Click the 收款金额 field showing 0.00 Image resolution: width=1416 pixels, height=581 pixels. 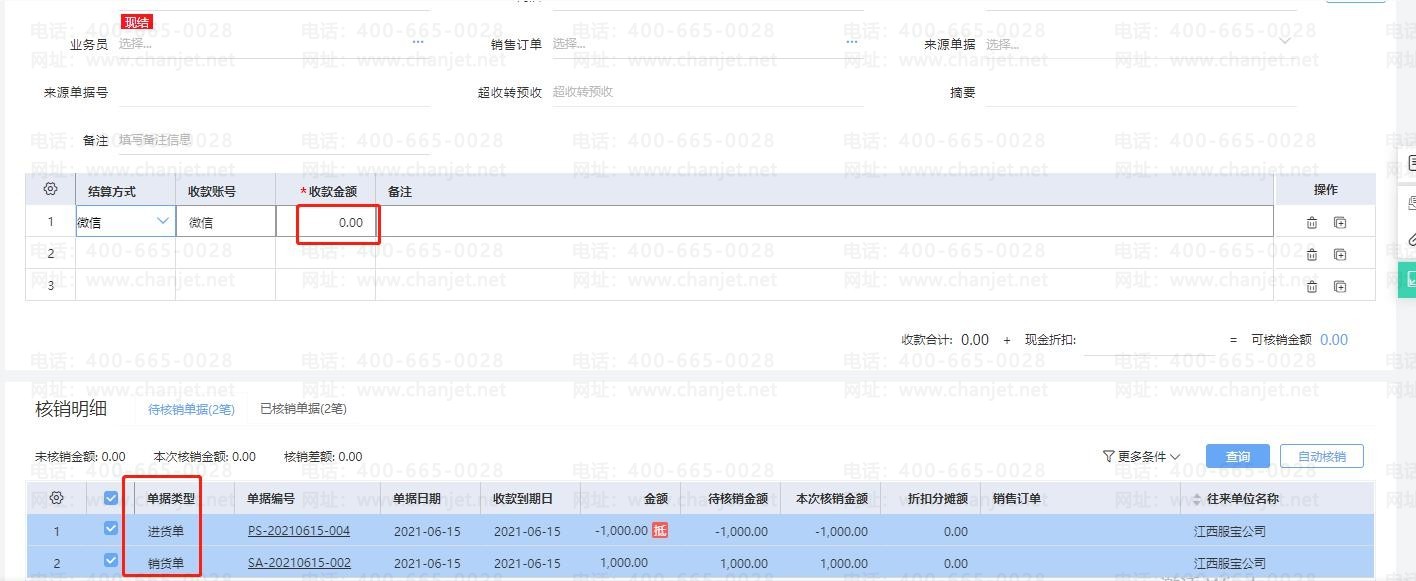click(337, 223)
